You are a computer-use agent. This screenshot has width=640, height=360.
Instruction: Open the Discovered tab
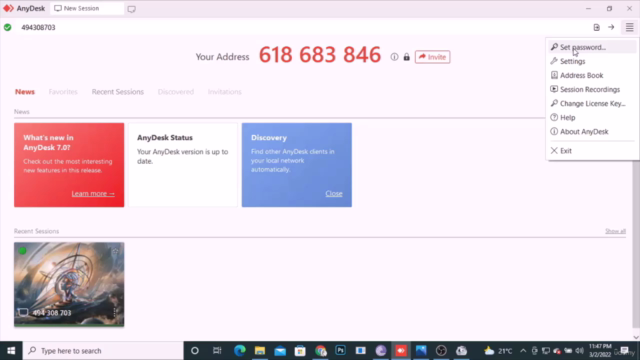176,92
